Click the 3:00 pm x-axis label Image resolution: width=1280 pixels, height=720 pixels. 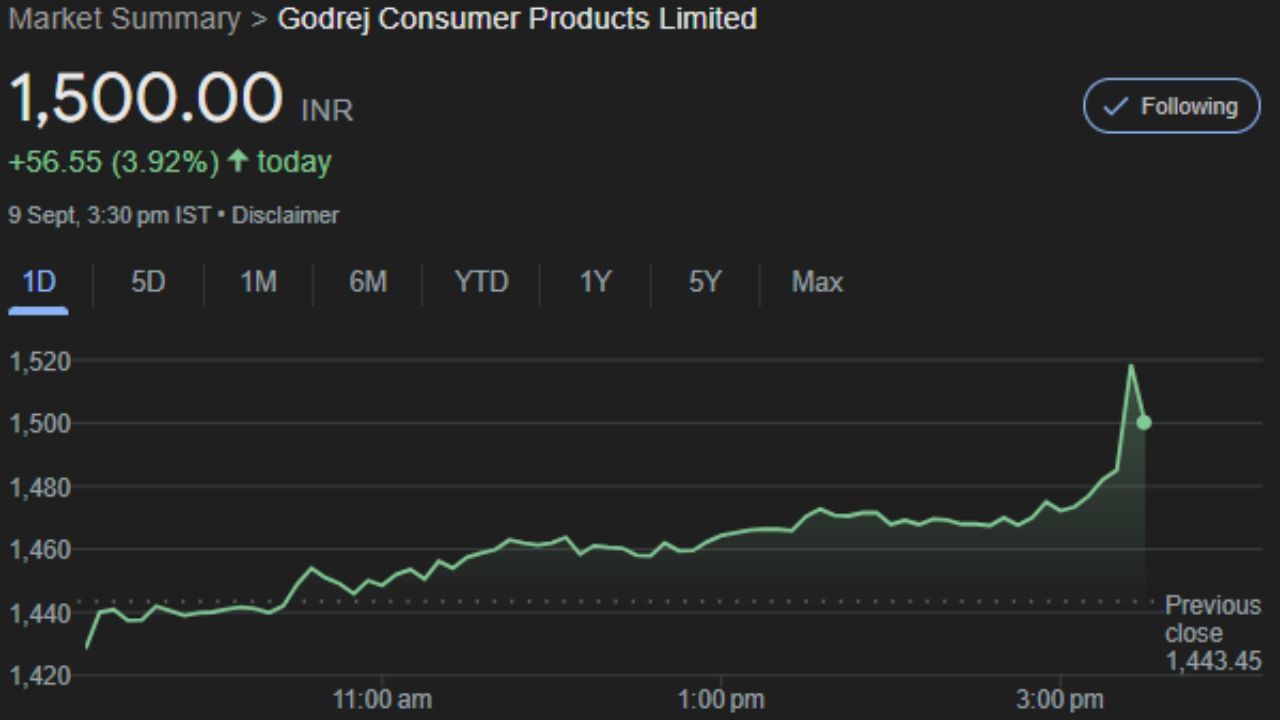pos(1061,700)
